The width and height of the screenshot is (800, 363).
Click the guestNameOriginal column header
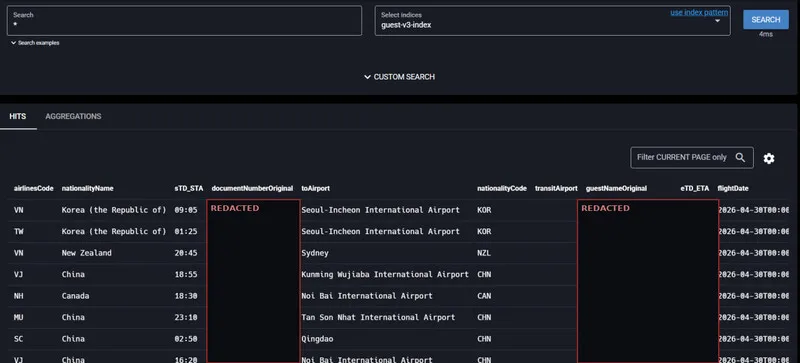pos(616,188)
